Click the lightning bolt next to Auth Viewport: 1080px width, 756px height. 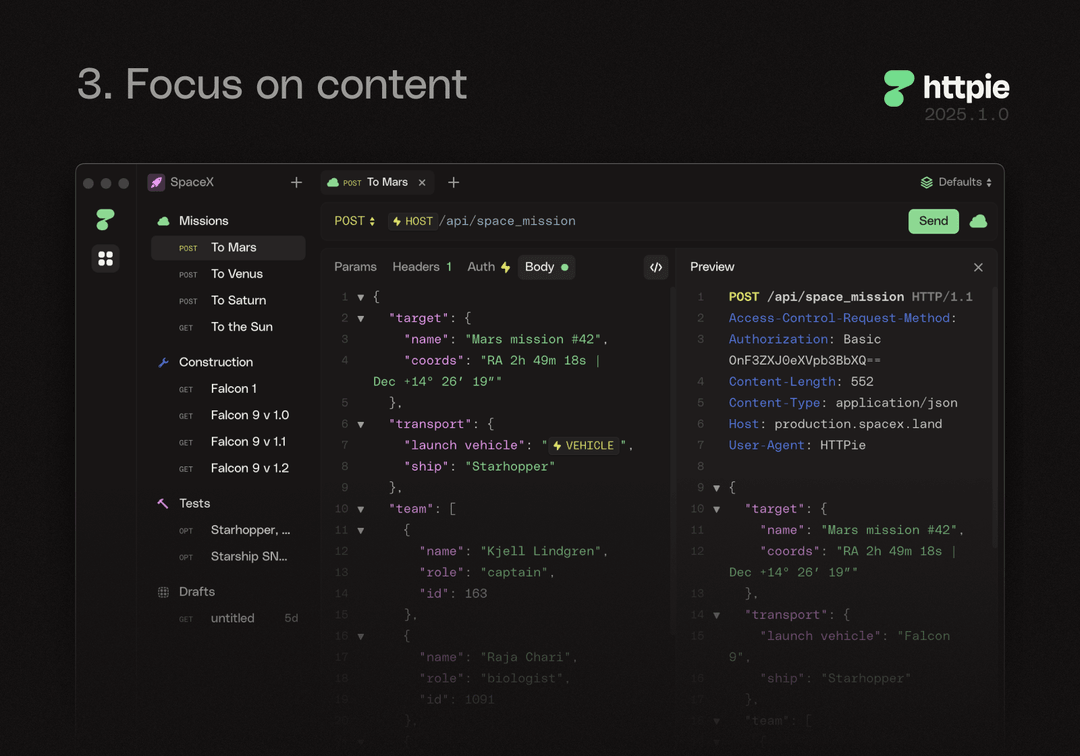[504, 267]
